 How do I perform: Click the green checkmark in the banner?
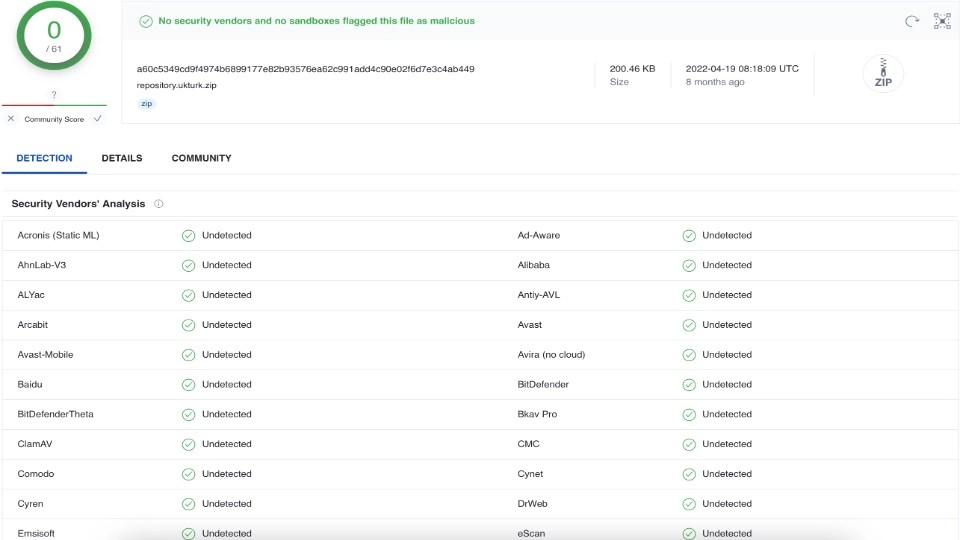pyautogui.click(x=146, y=21)
